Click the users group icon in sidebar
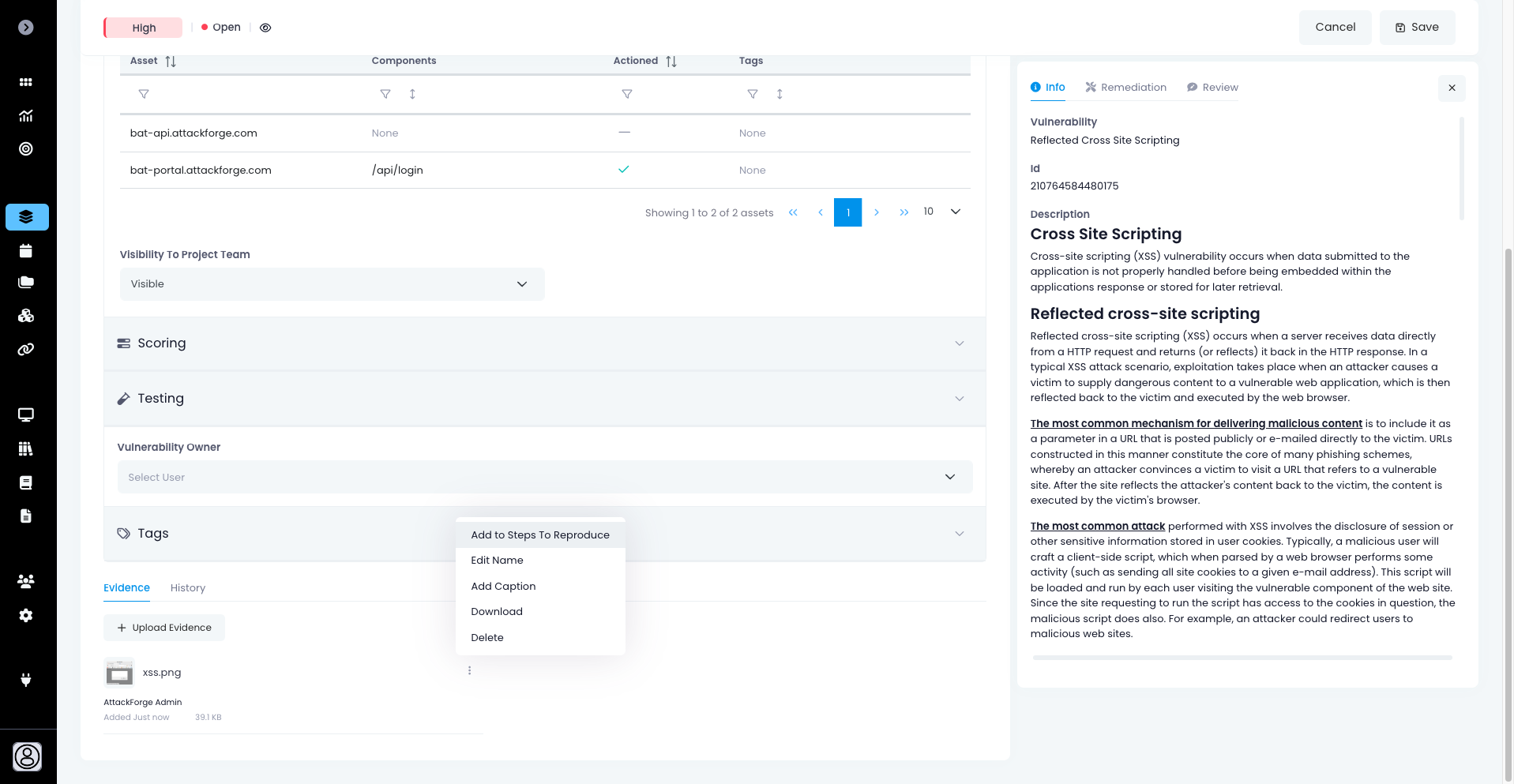 pos(26,581)
